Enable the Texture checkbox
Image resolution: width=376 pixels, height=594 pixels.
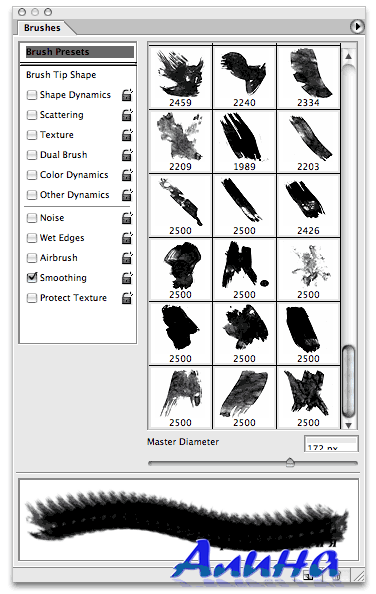tap(32, 135)
